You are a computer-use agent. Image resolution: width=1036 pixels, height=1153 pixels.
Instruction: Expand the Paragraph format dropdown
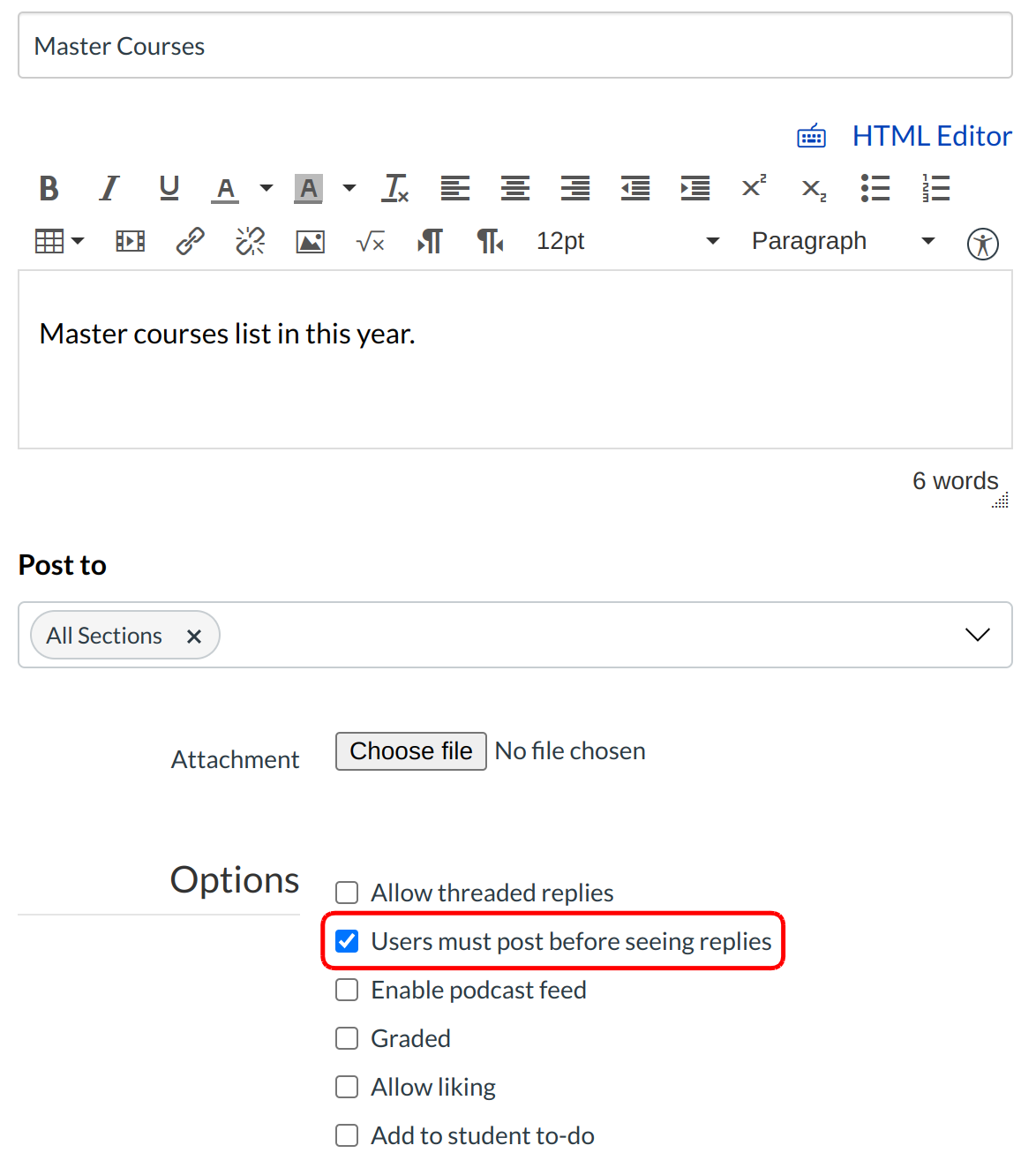pyautogui.click(x=842, y=241)
